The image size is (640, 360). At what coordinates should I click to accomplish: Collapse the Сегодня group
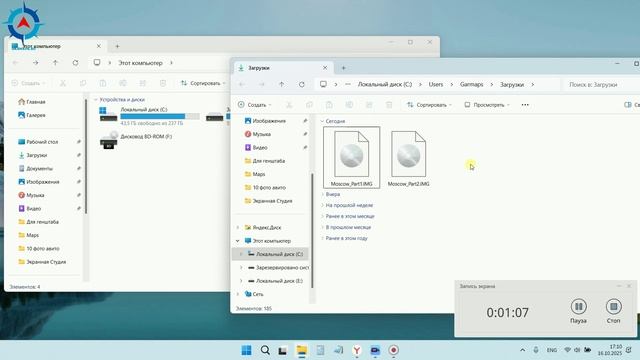click(322, 121)
